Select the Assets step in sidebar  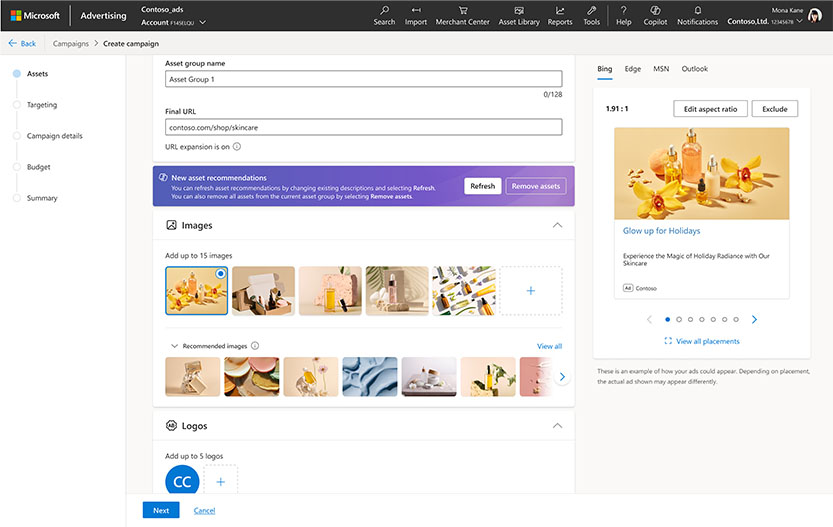(37, 74)
